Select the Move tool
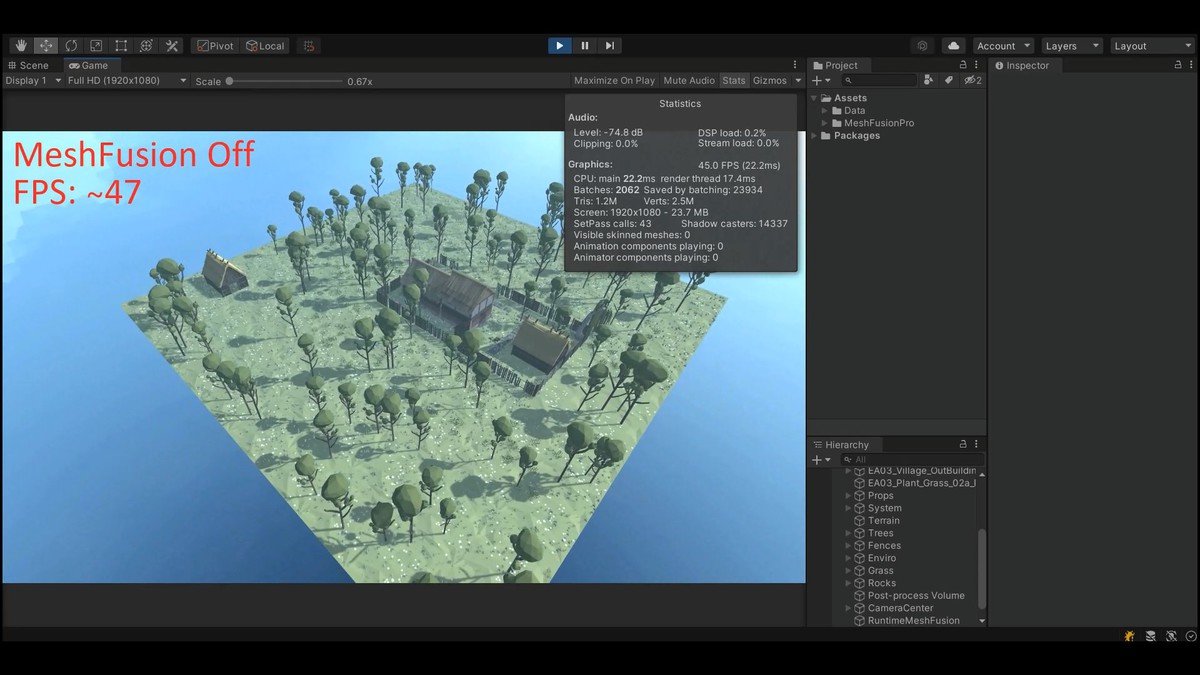The image size is (1200, 675). coord(46,46)
